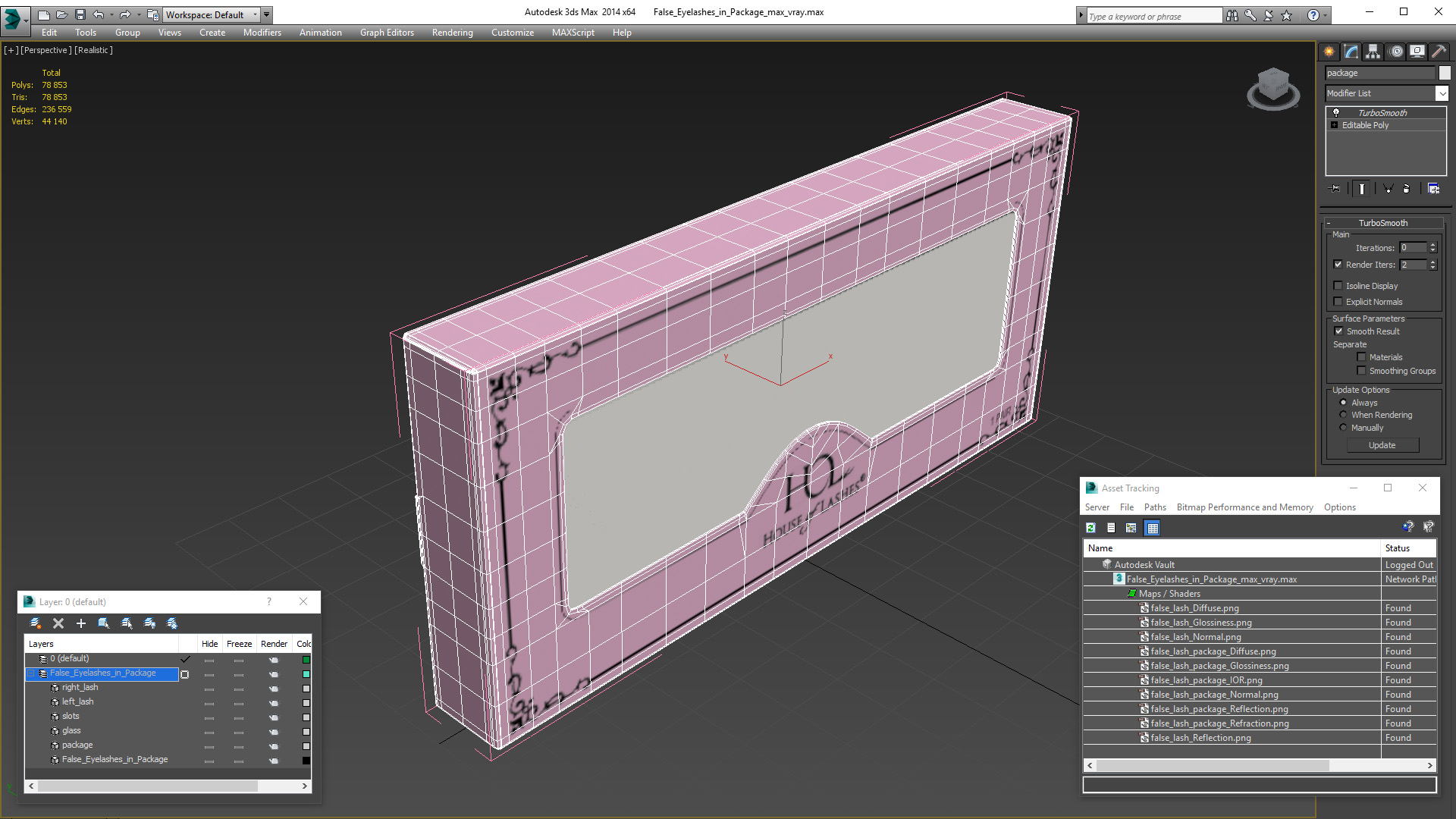Switch to the Motion command panel tab
1456x819 pixels.
pyautogui.click(x=1396, y=52)
